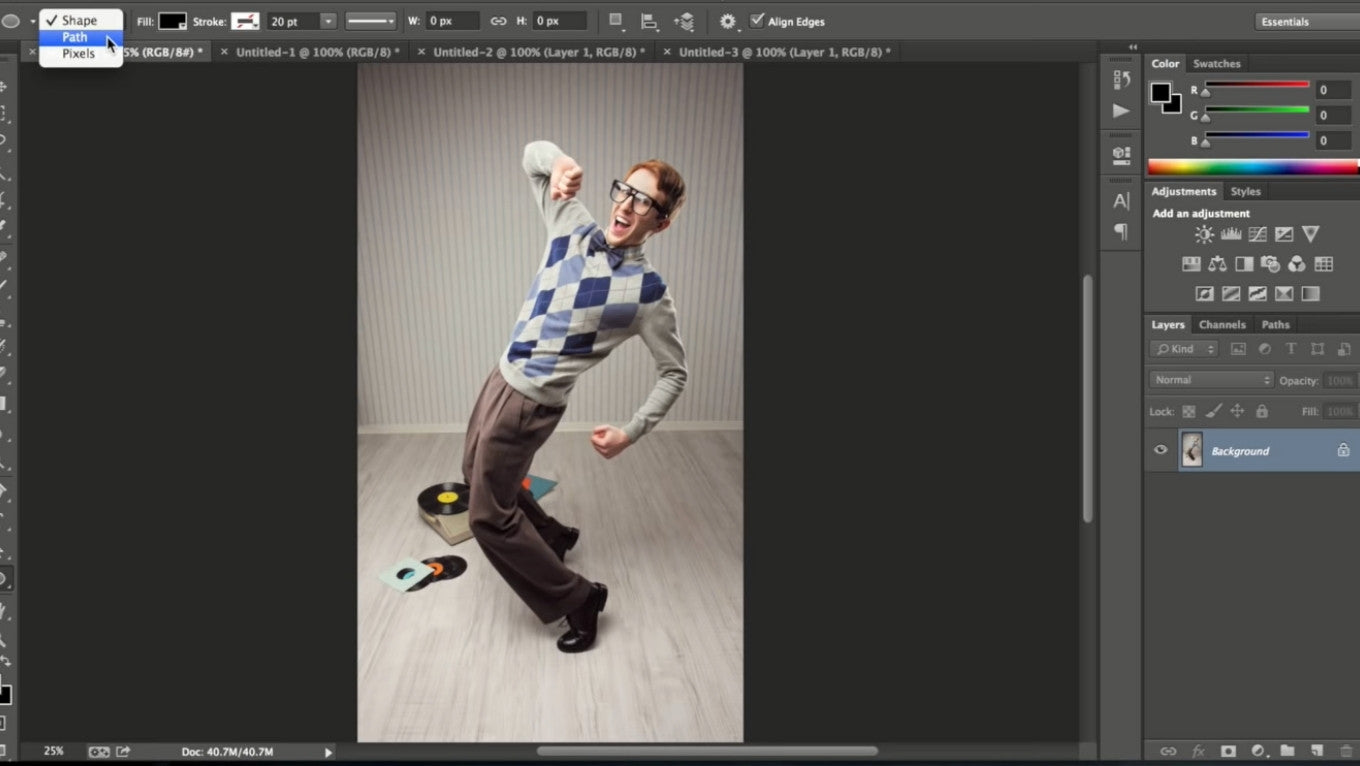Choose Path in the tool mode menu
This screenshot has width=1360, height=766.
click(x=80, y=37)
